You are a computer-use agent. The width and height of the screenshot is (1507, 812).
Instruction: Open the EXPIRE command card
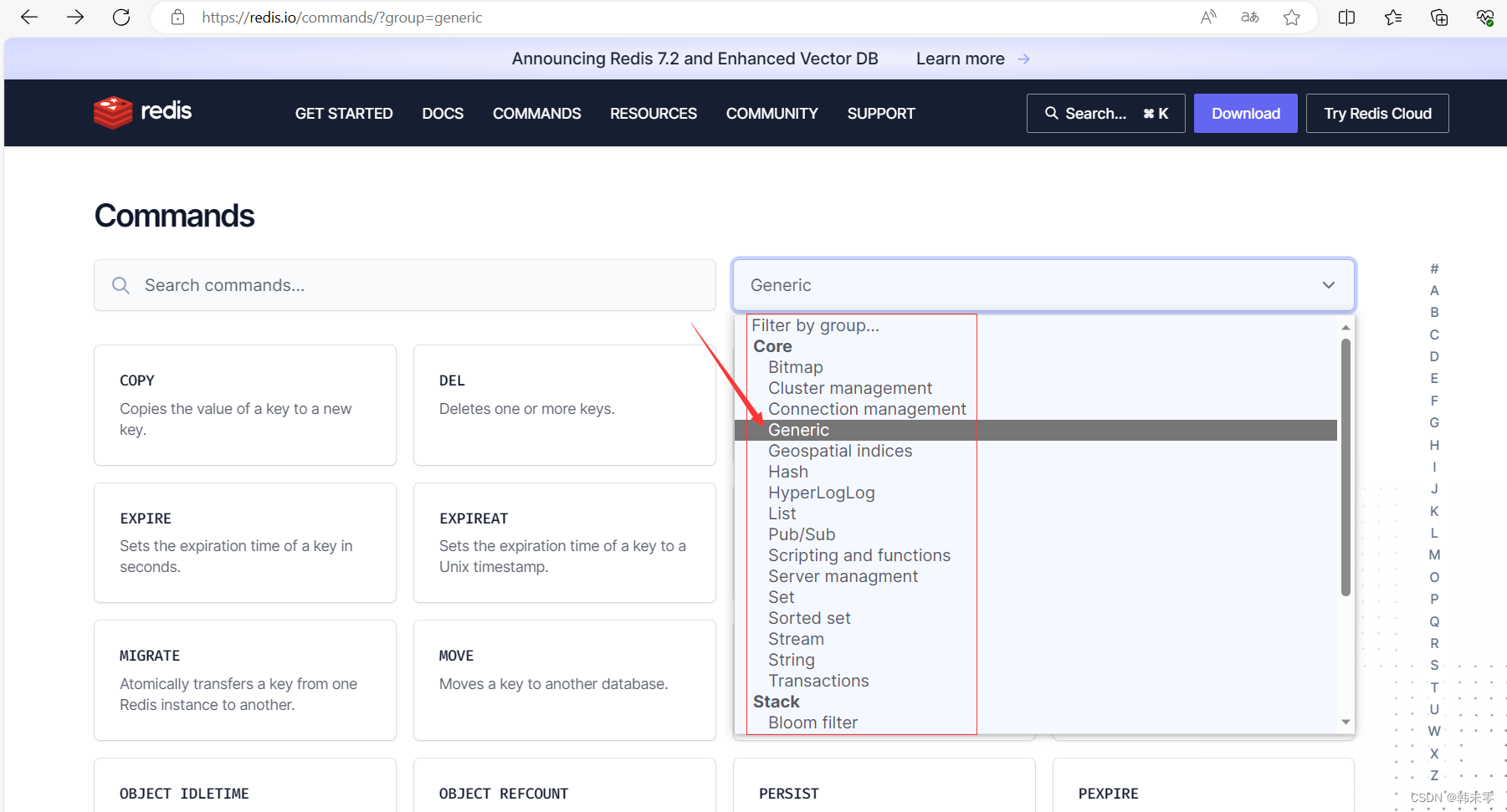(x=245, y=543)
